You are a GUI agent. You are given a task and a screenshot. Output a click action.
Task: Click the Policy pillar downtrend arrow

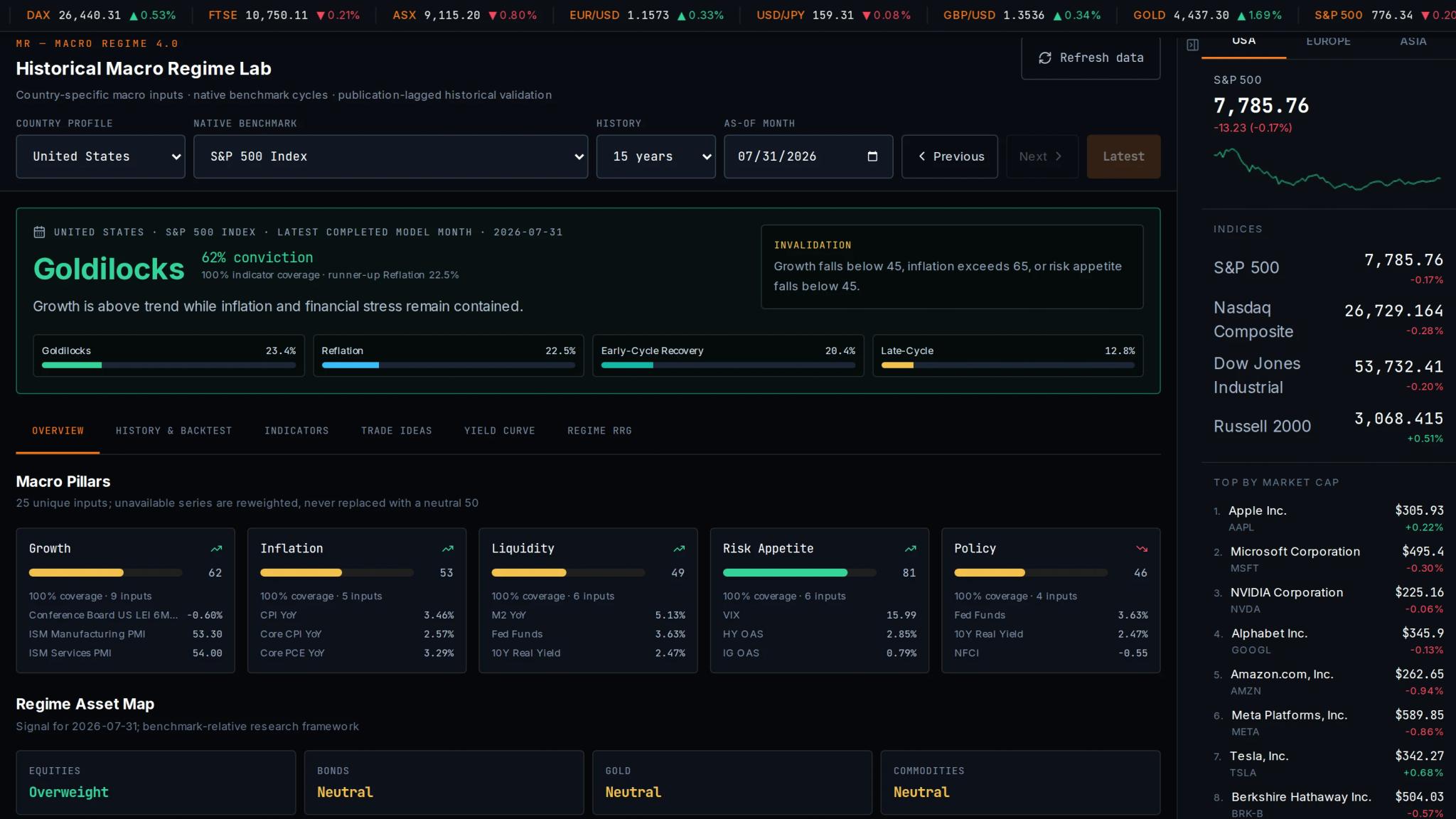(1142, 549)
